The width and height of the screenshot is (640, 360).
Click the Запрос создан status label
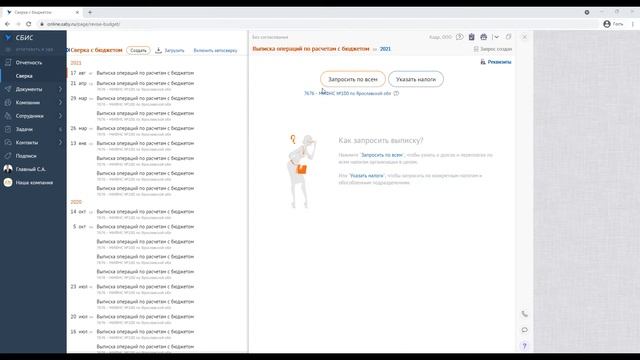[496, 49]
